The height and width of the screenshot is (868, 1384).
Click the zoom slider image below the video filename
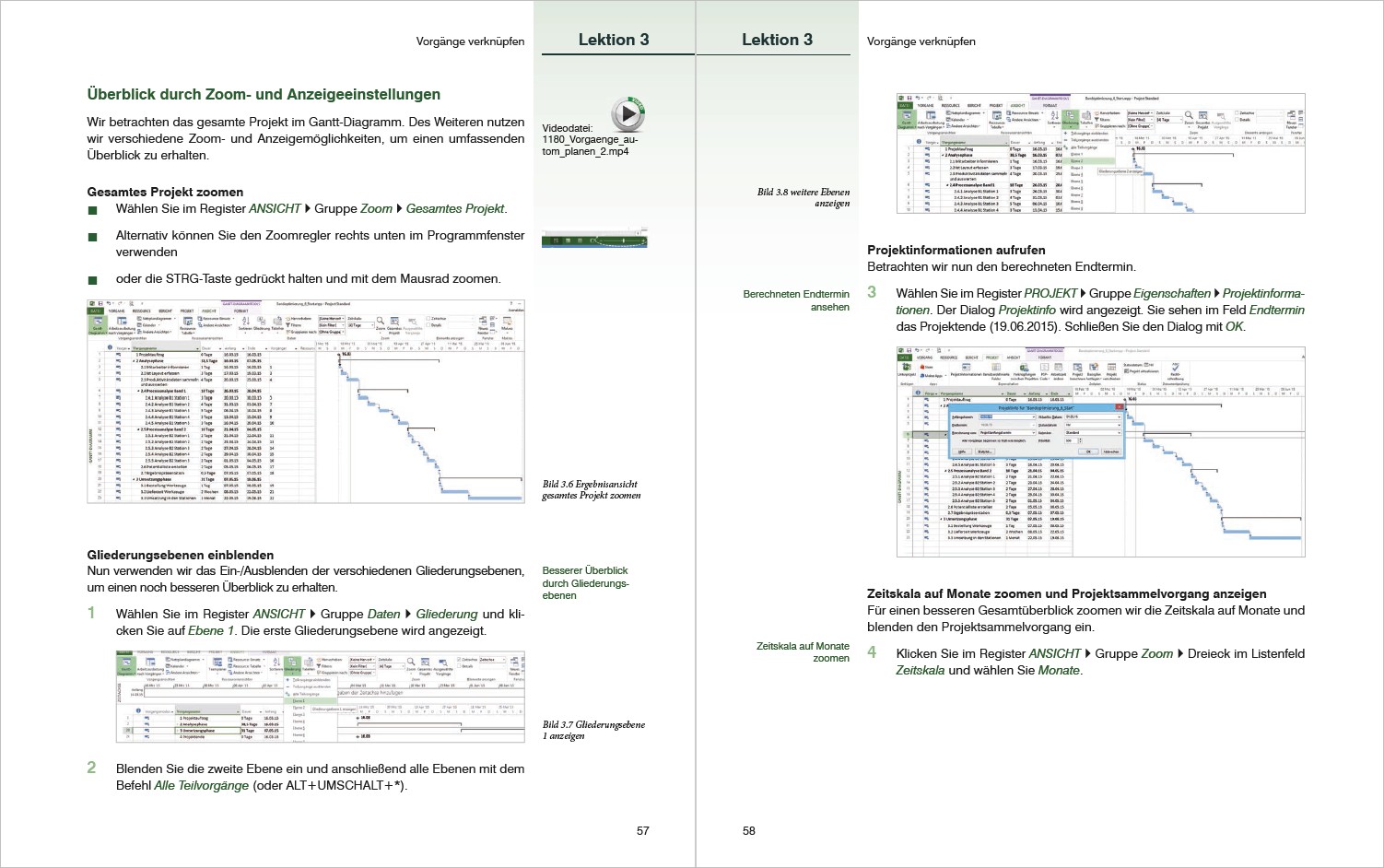click(x=594, y=240)
